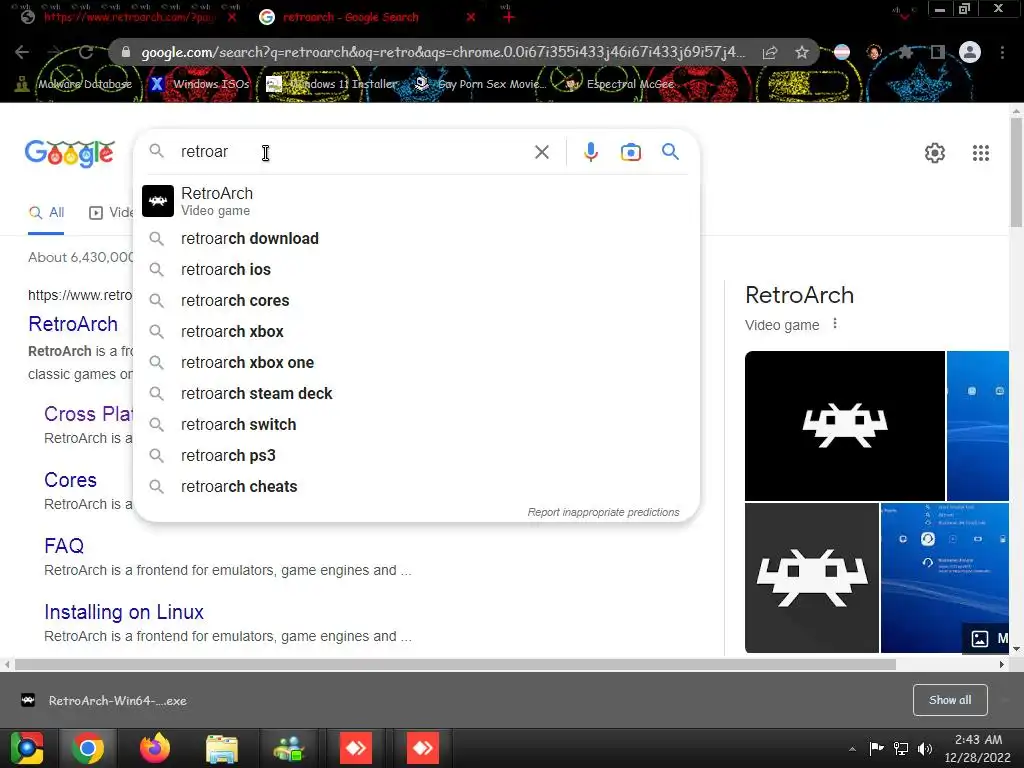Open the Chrome profile avatar

[x=970, y=52]
